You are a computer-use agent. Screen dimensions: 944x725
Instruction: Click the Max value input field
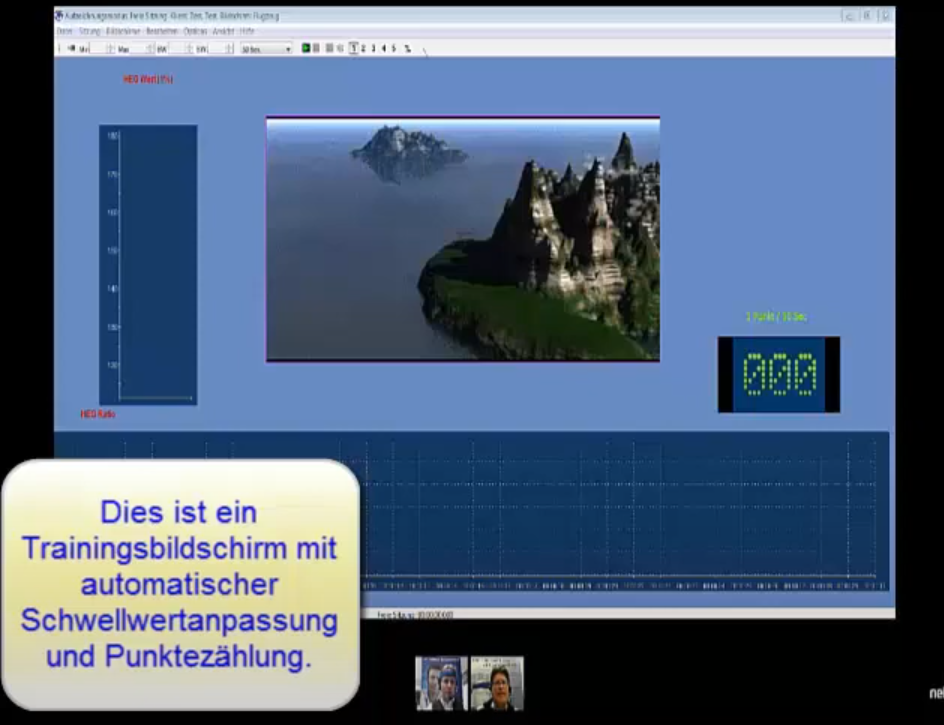(x=138, y=49)
